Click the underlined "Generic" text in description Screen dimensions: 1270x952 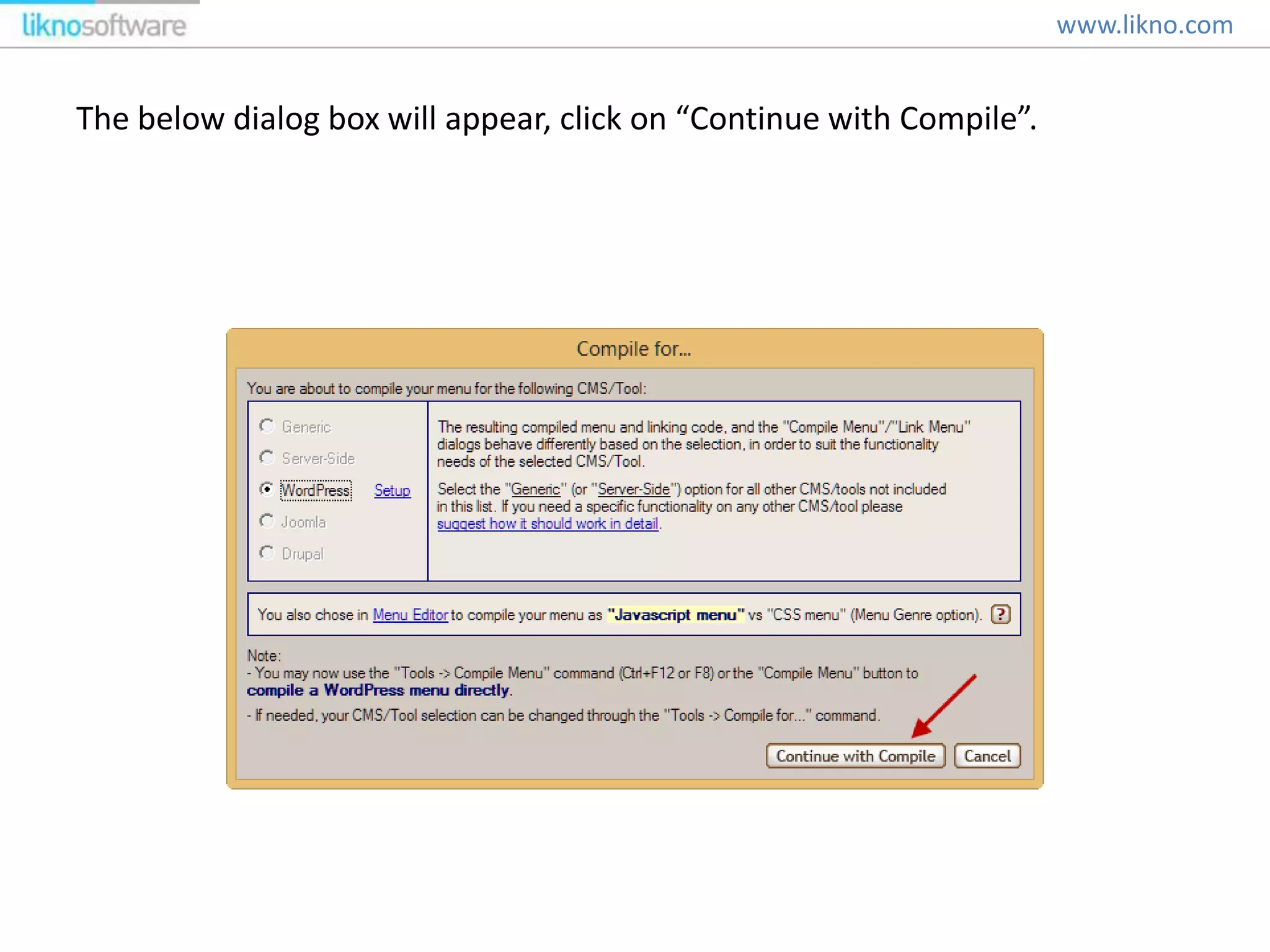tap(536, 490)
